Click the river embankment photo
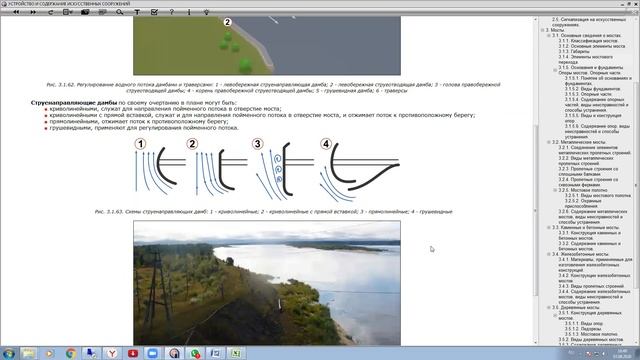640x360 pixels. tap(267, 283)
